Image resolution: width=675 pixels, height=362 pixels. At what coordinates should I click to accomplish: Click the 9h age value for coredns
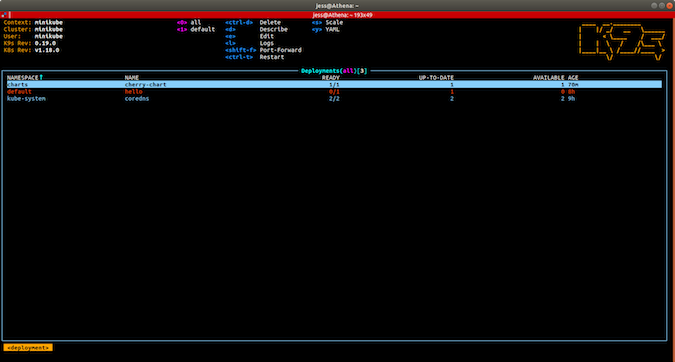(571, 99)
